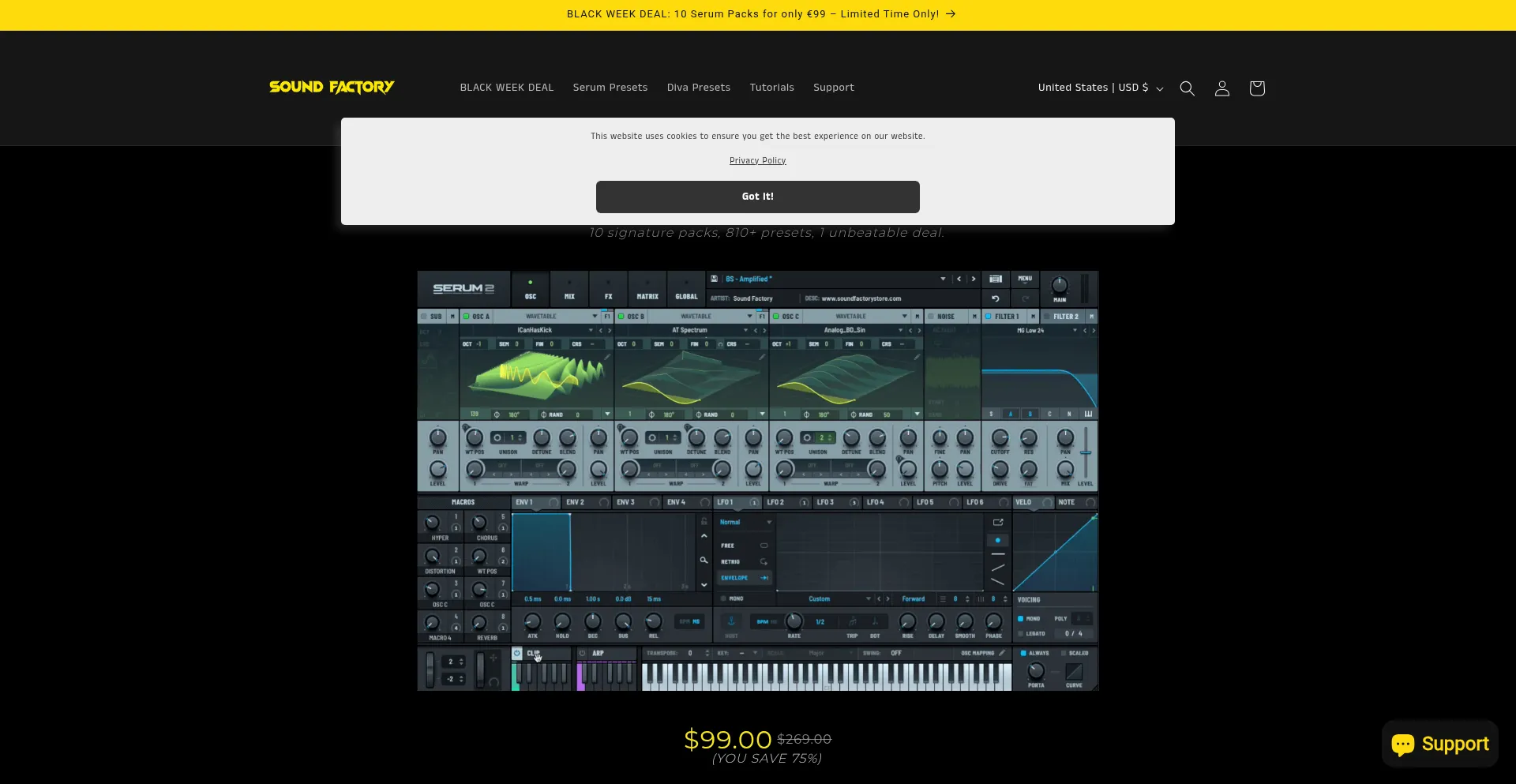The width and height of the screenshot is (1516, 784).
Task: Open the Serum Presets menu item
Action: [x=610, y=88]
